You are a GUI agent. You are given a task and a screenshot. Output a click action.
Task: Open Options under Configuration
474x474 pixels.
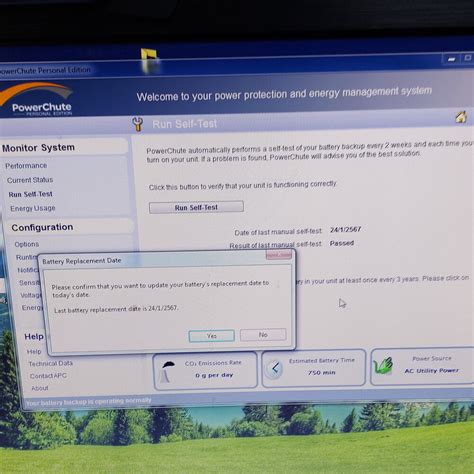pos(27,244)
